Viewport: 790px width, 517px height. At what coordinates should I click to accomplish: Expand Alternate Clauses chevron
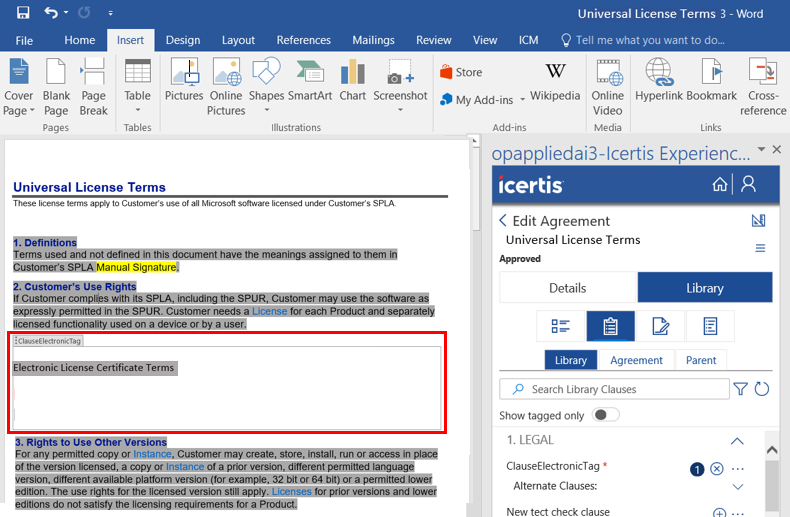click(739, 486)
